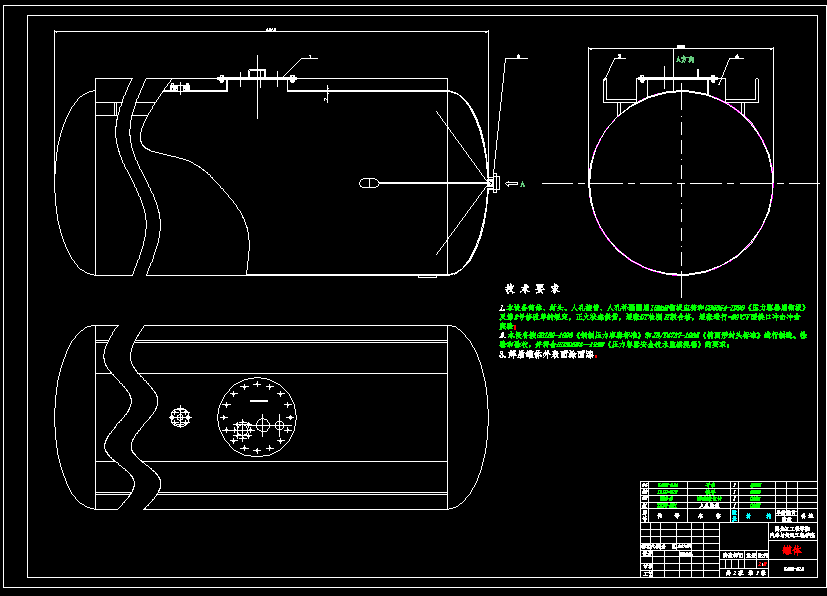This screenshot has width=827, height=596.
Task: Click the cyan text in the parts list header row
Action: pyautogui.click(x=752, y=516)
